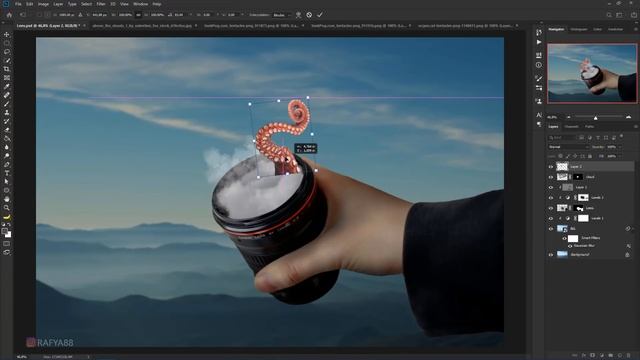Switch to the Histogram tab

point(579,29)
